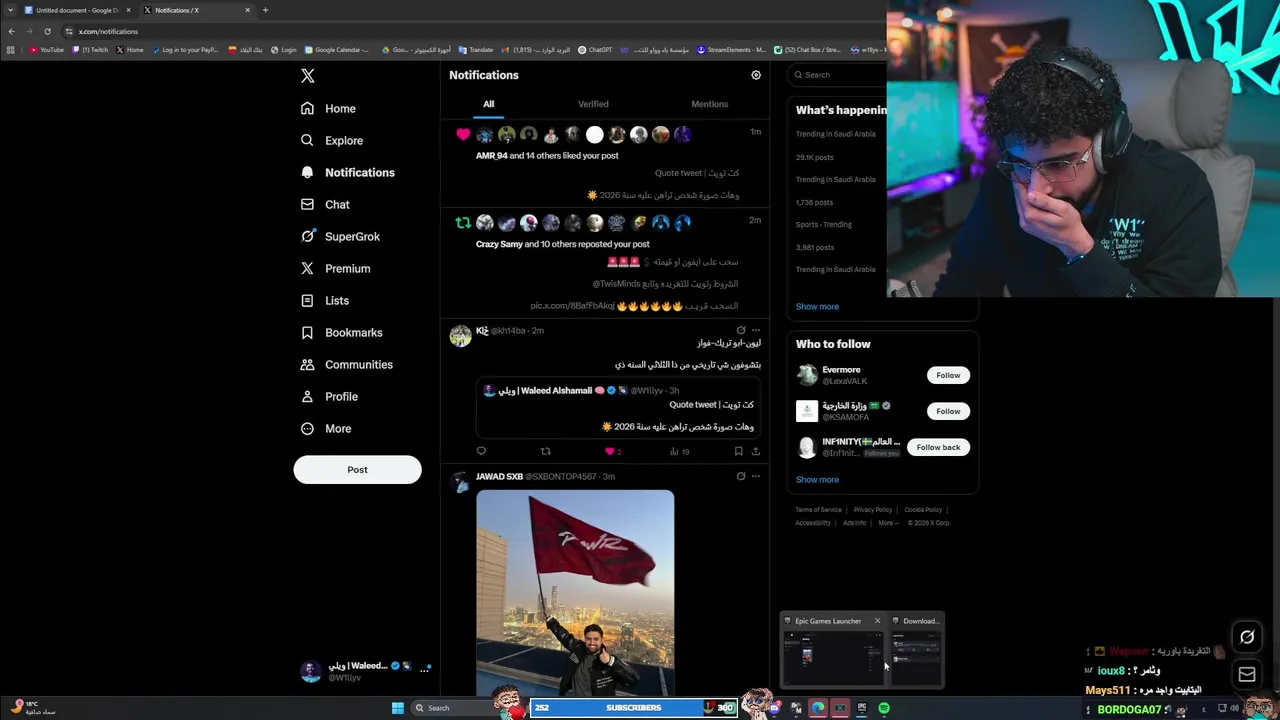
Task: Open the Accessibility footer link
Action: (813, 523)
